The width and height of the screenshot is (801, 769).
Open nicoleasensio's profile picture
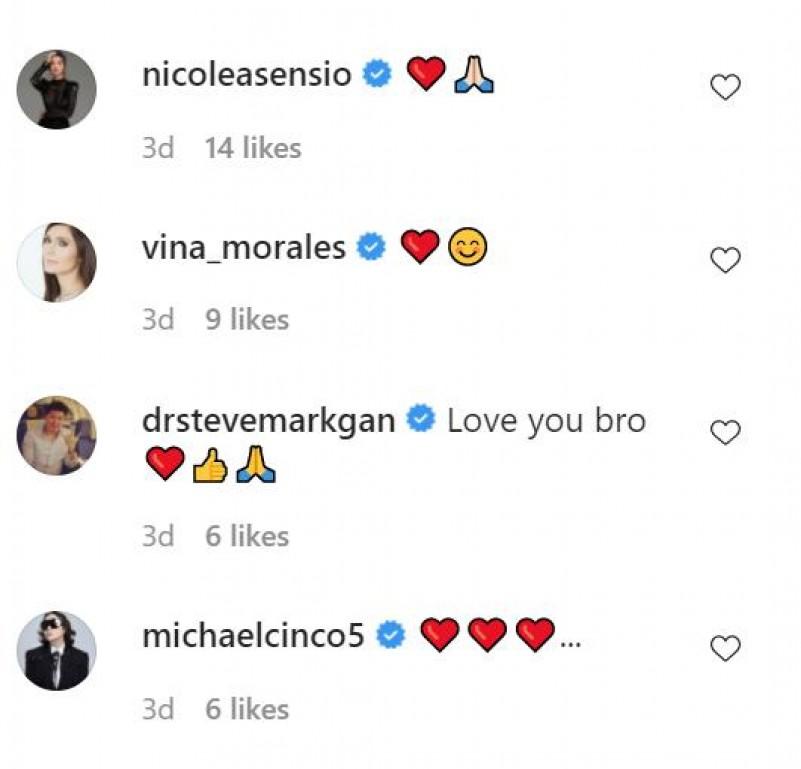(57, 89)
